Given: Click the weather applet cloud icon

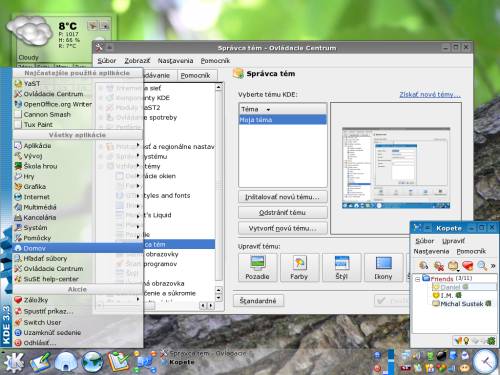Looking at the screenshot, I should [31, 32].
